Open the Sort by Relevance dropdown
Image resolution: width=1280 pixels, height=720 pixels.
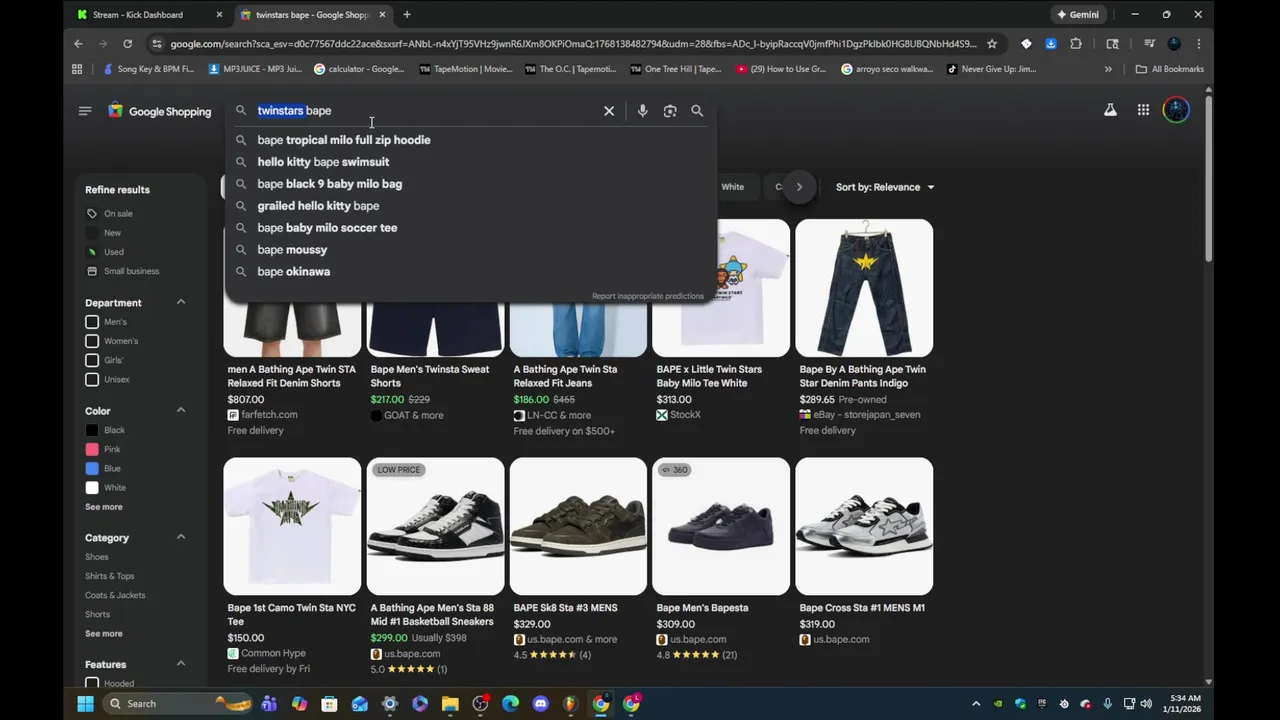(885, 187)
